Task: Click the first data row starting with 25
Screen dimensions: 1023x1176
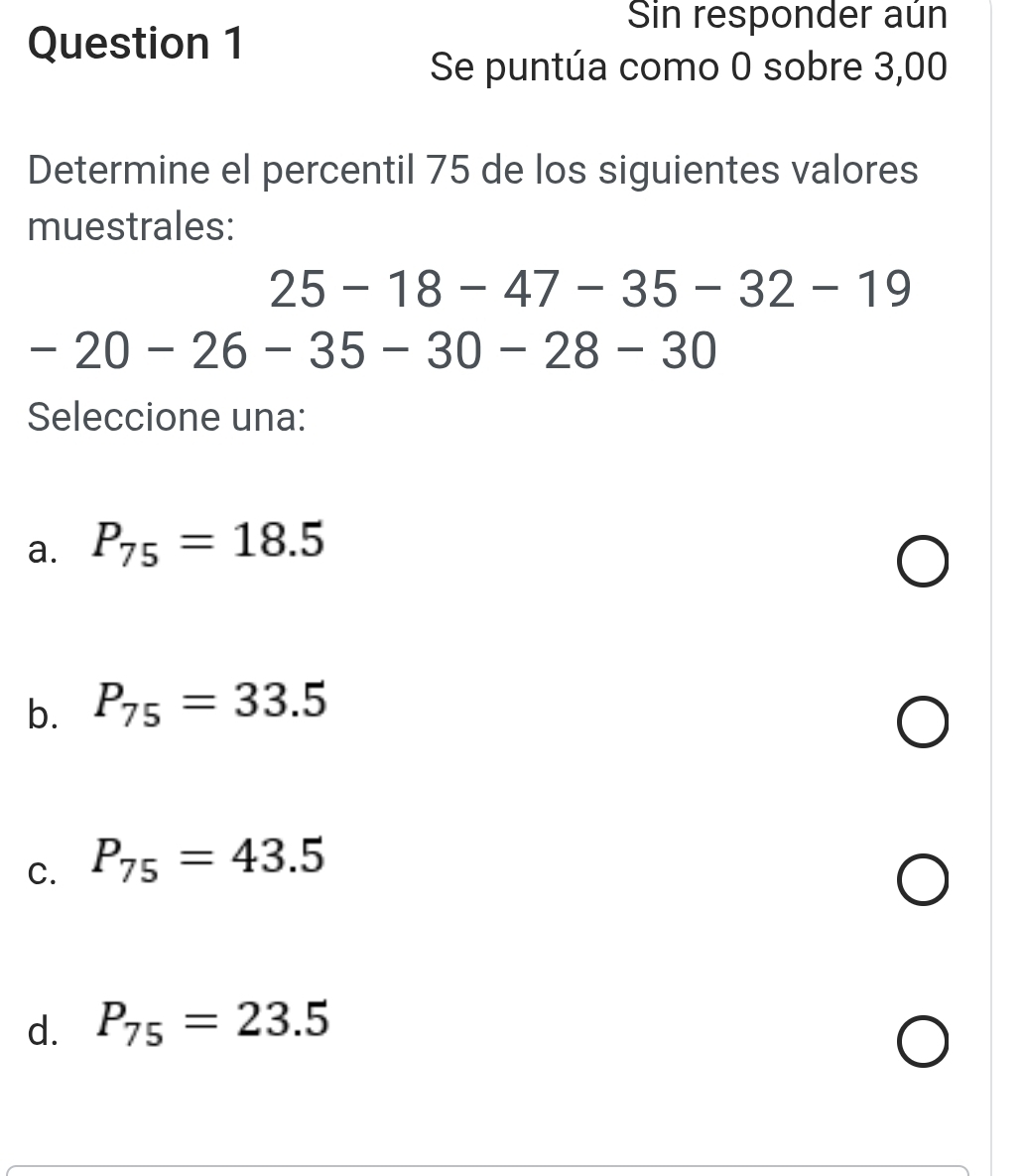Action: coord(589,290)
